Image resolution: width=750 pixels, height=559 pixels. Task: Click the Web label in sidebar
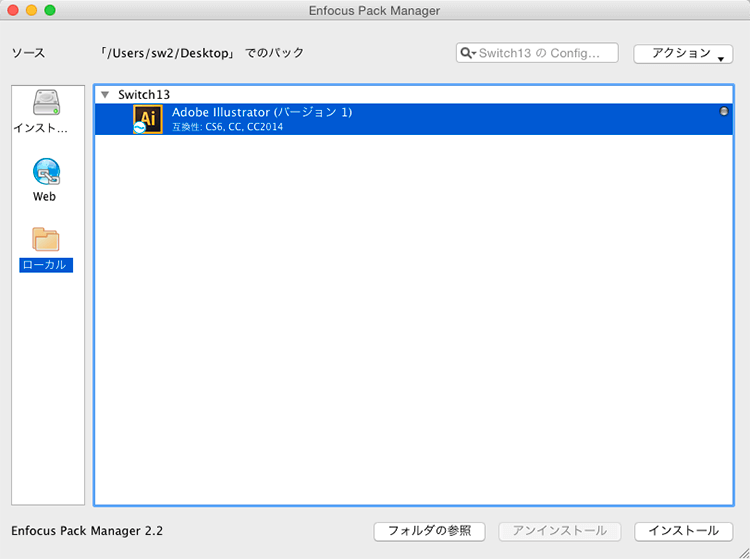click(x=44, y=197)
